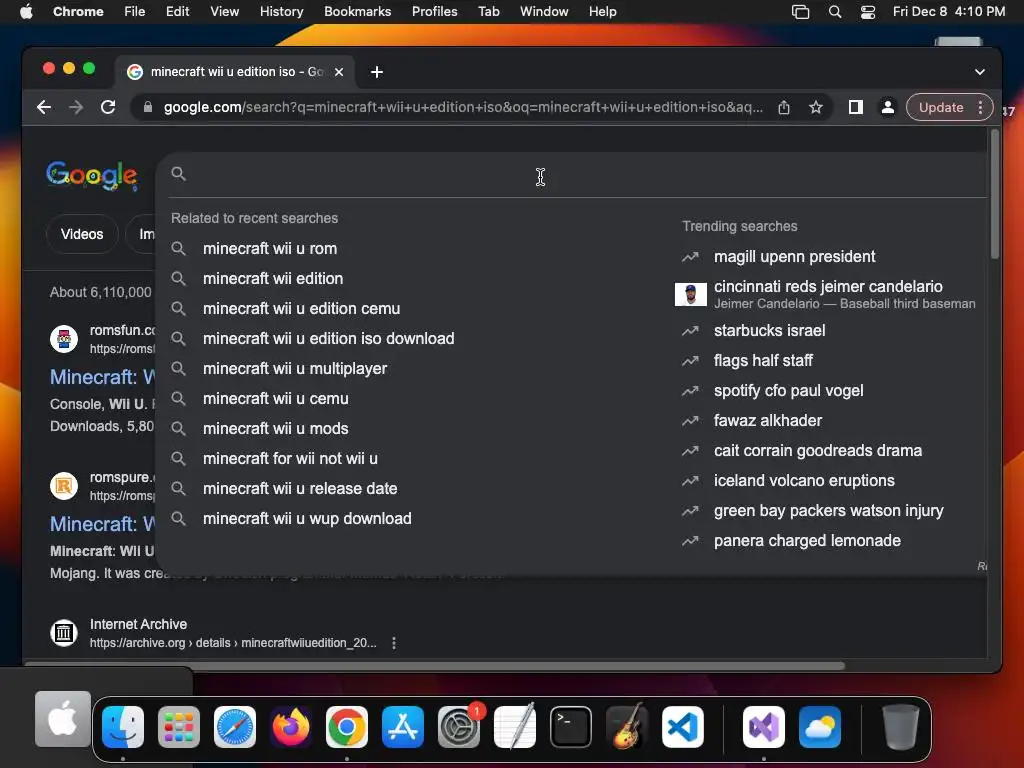Screen dimensions: 1024x768
Task: Open the Chrome side panel icon
Action: pos(856,107)
